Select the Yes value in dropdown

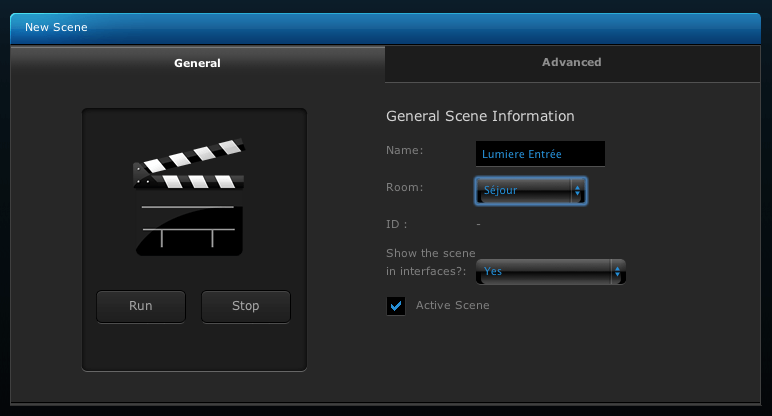pos(493,271)
